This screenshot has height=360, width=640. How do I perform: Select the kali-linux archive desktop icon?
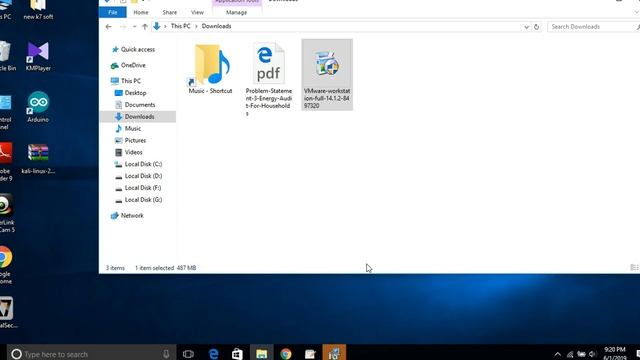[38, 158]
